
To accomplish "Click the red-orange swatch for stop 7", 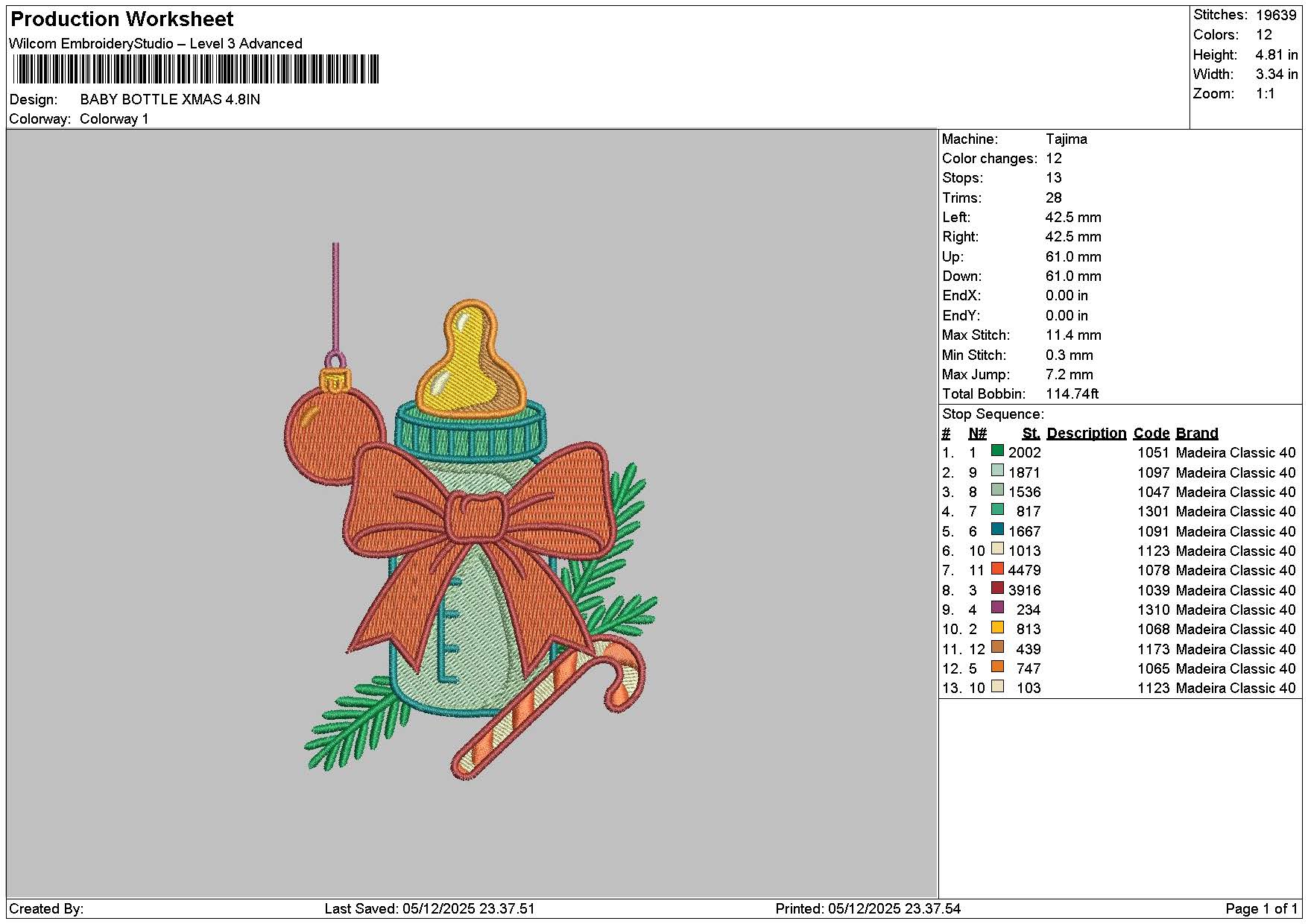I will (997, 569).
